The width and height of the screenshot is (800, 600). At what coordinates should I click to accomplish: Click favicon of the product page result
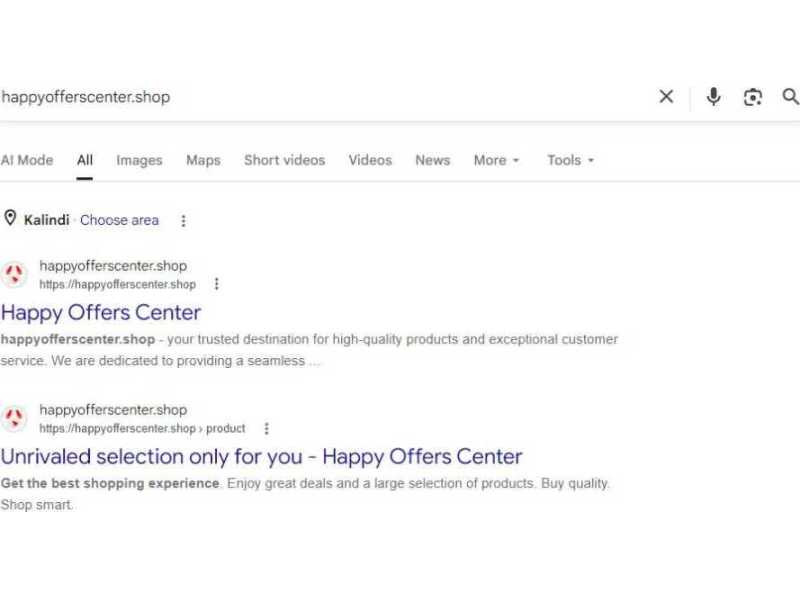(x=14, y=418)
